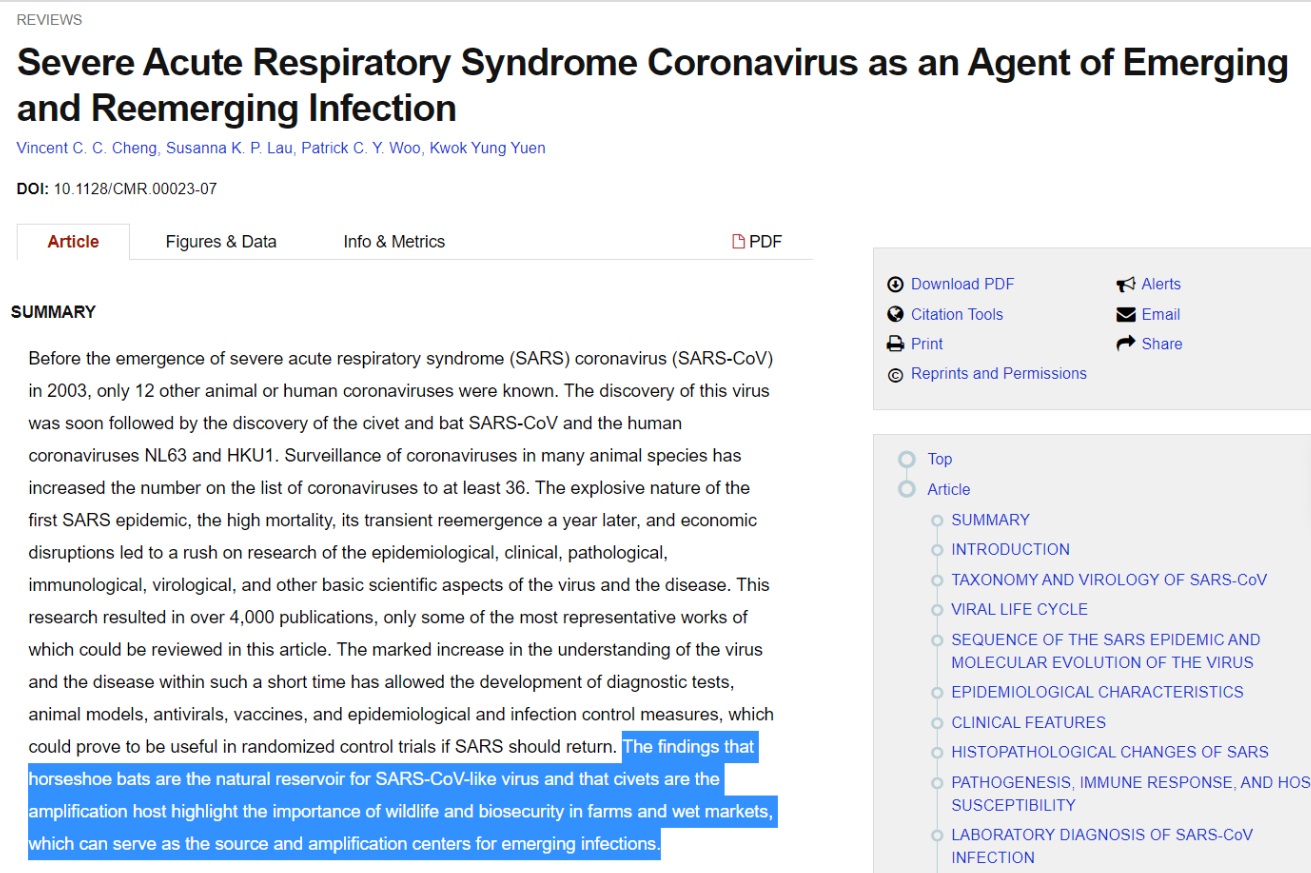Open author Kwok Yung Yuen
The width and height of the screenshot is (1311, 873).
[488, 148]
